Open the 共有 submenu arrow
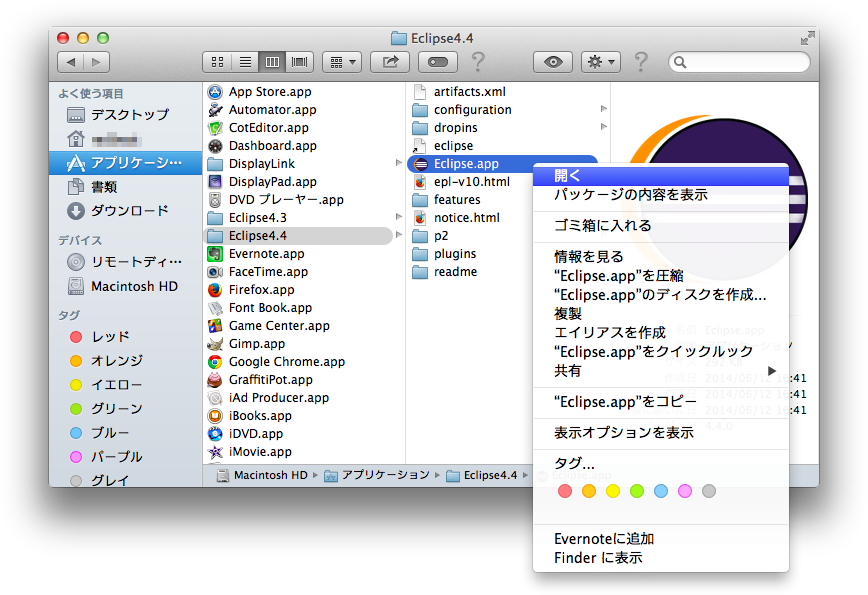 [x=772, y=370]
